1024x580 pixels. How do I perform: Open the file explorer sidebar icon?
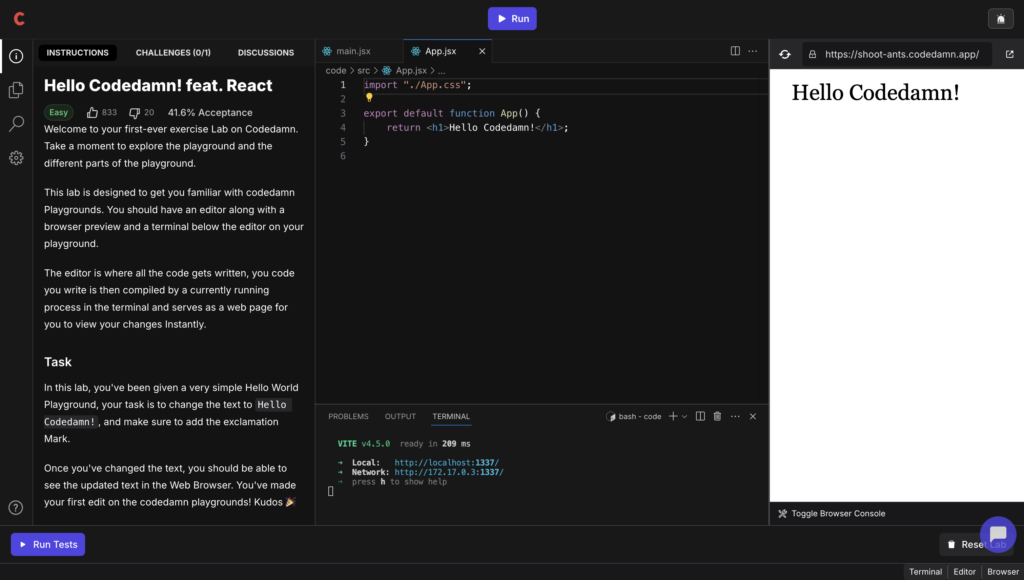click(x=15, y=90)
